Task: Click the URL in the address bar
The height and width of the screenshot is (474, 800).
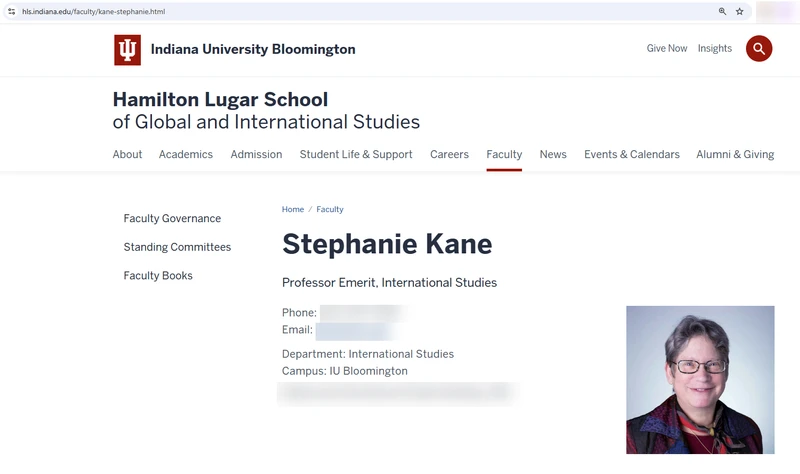Action: click(x=93, y=11)
